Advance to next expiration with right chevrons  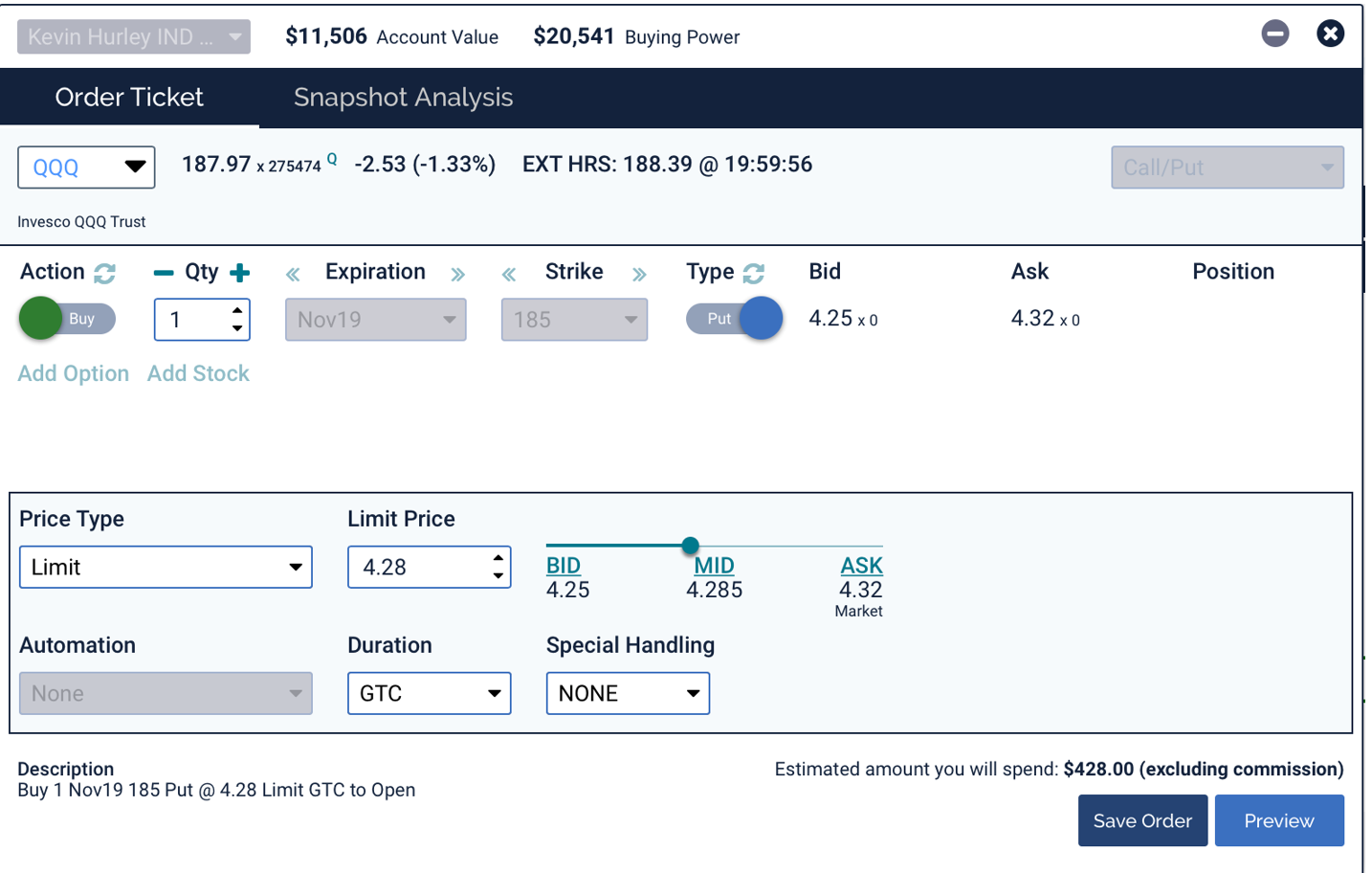pos(458,275)
